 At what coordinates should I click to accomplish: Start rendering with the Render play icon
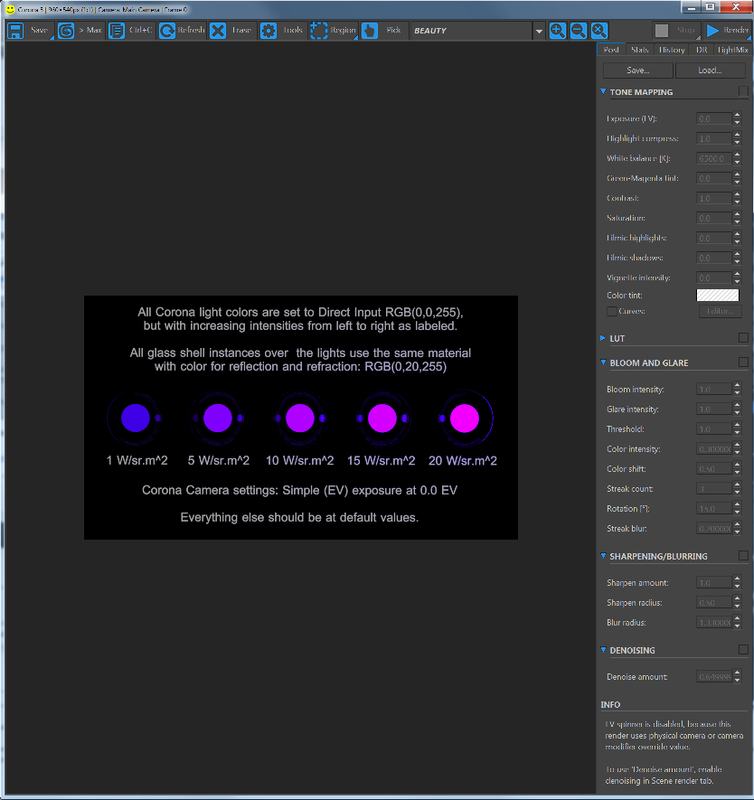712,31
